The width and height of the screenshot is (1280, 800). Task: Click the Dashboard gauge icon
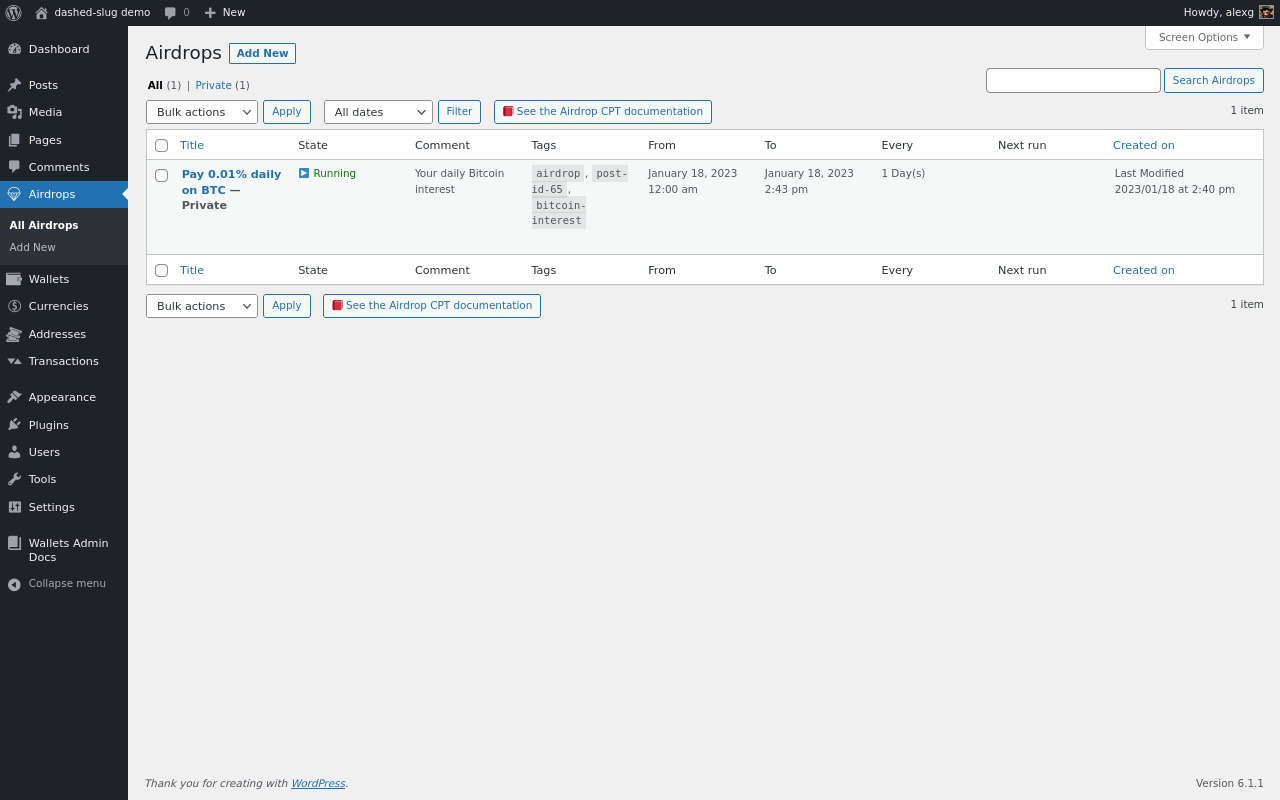click(14, 49)
